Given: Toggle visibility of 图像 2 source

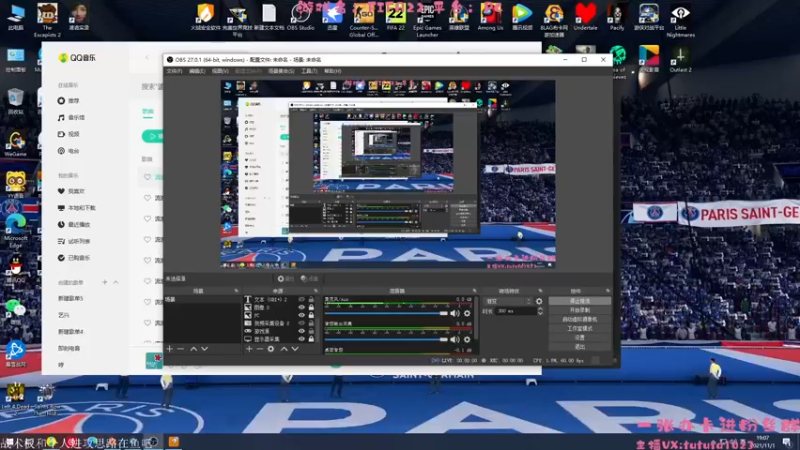Looking at the screenshot, I should click(302, 307).
